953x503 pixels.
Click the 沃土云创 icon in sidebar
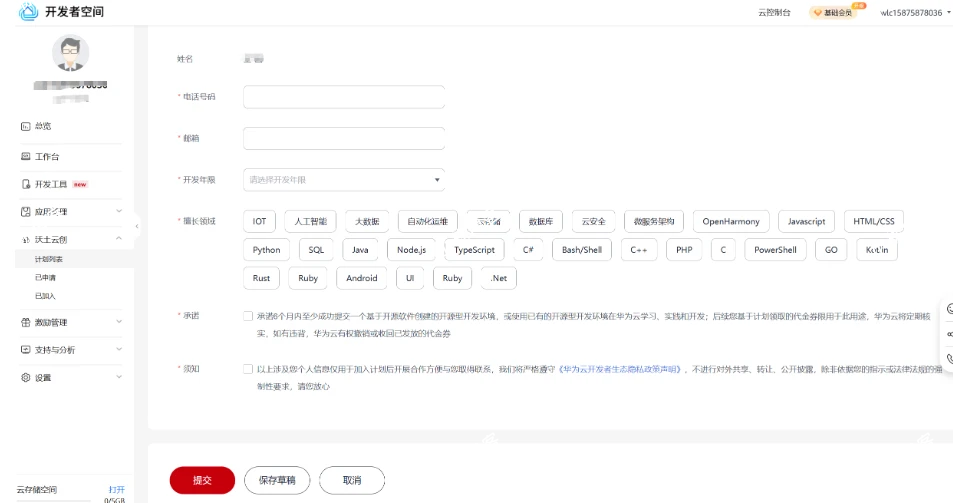26,240
